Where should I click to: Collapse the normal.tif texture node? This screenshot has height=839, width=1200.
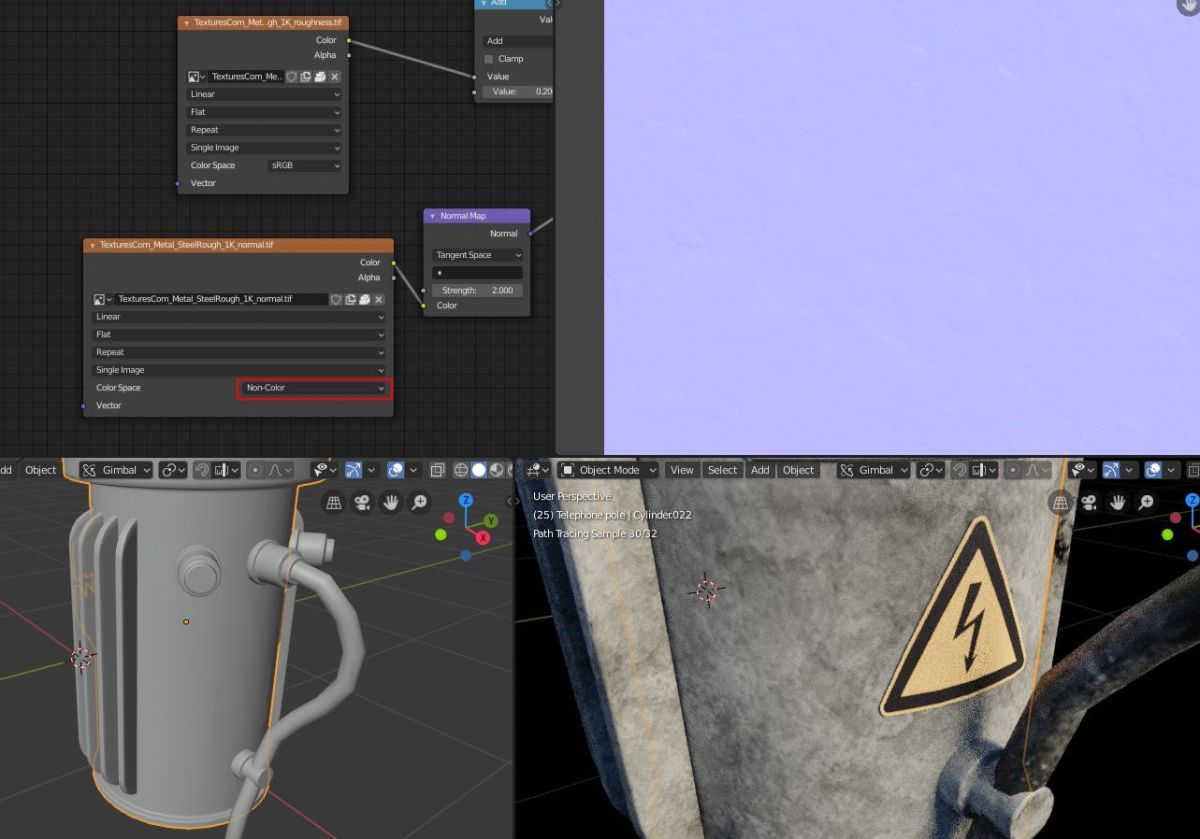[x=92, y=245]
